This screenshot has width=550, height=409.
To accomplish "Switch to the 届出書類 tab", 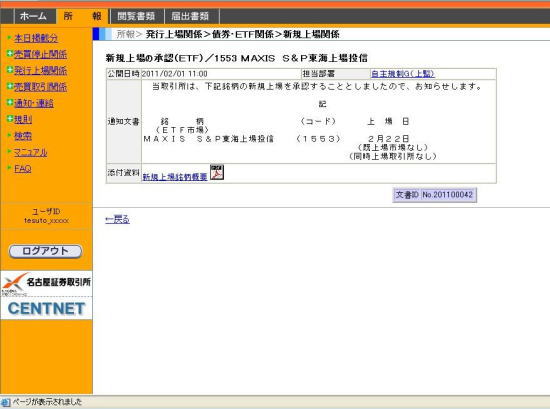I will click(x=190, y=16).
